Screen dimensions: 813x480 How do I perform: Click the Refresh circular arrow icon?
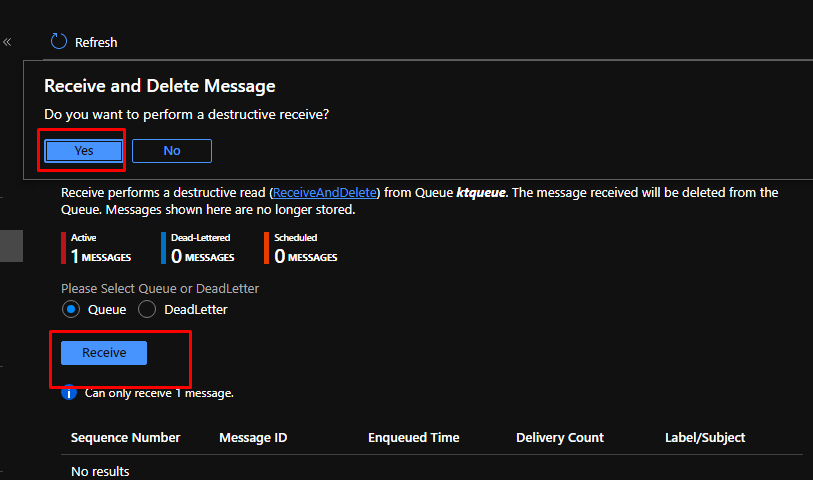coord(59,42)
